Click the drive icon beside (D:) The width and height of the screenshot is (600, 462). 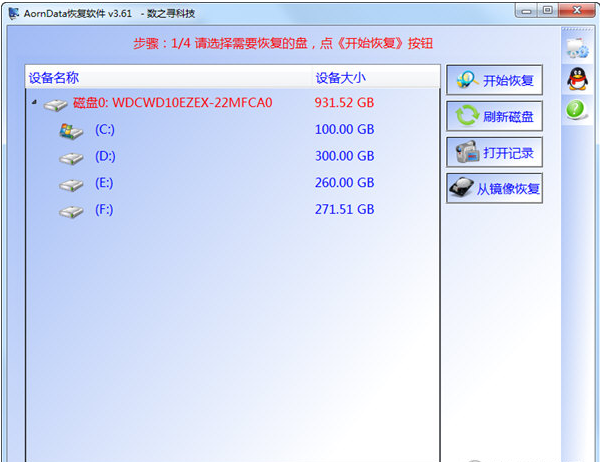coord(71,158)
